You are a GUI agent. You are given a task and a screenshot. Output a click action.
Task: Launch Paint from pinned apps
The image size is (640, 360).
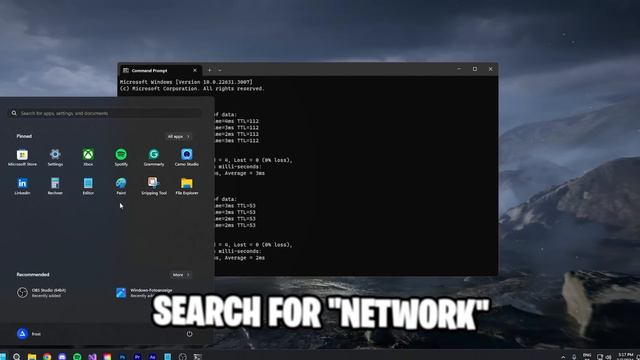coord(121,186)
